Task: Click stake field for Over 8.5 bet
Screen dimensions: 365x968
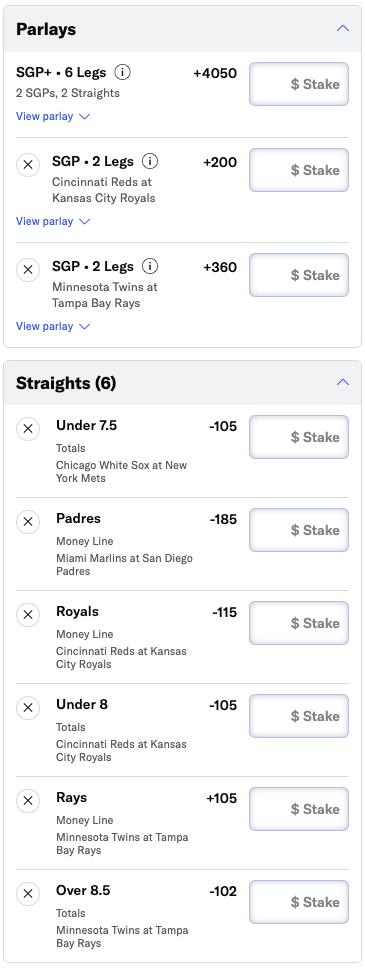Action: 299,902
